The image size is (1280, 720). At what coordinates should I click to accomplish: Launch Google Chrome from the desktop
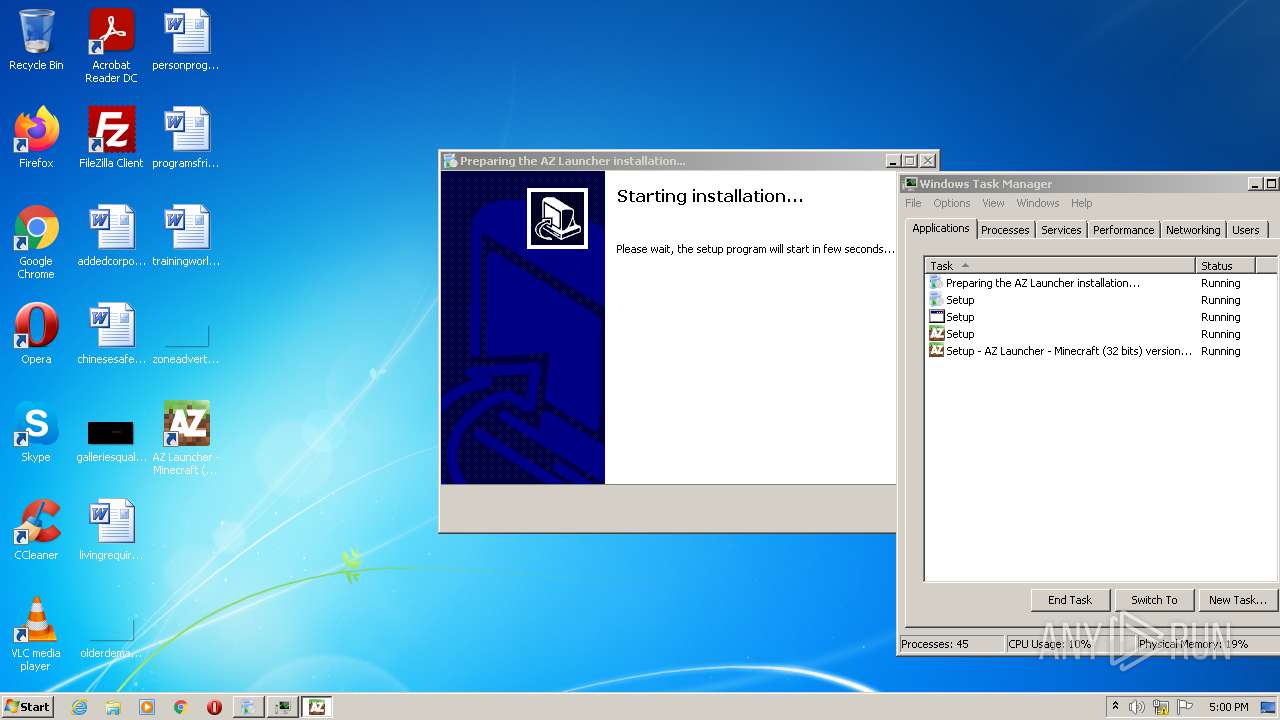pos(36,242)
